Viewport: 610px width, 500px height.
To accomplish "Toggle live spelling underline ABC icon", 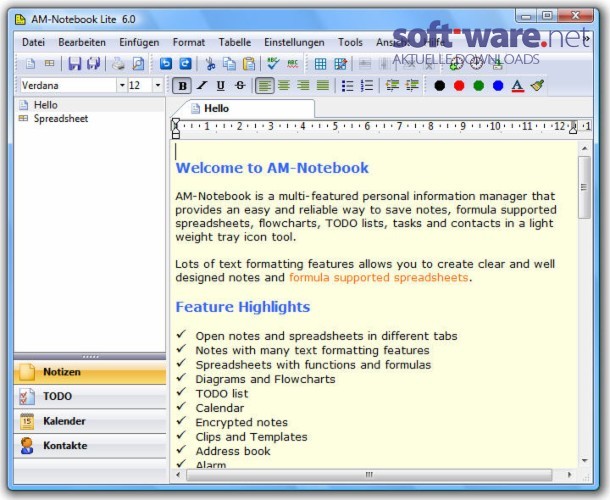I will pos(293,64).
